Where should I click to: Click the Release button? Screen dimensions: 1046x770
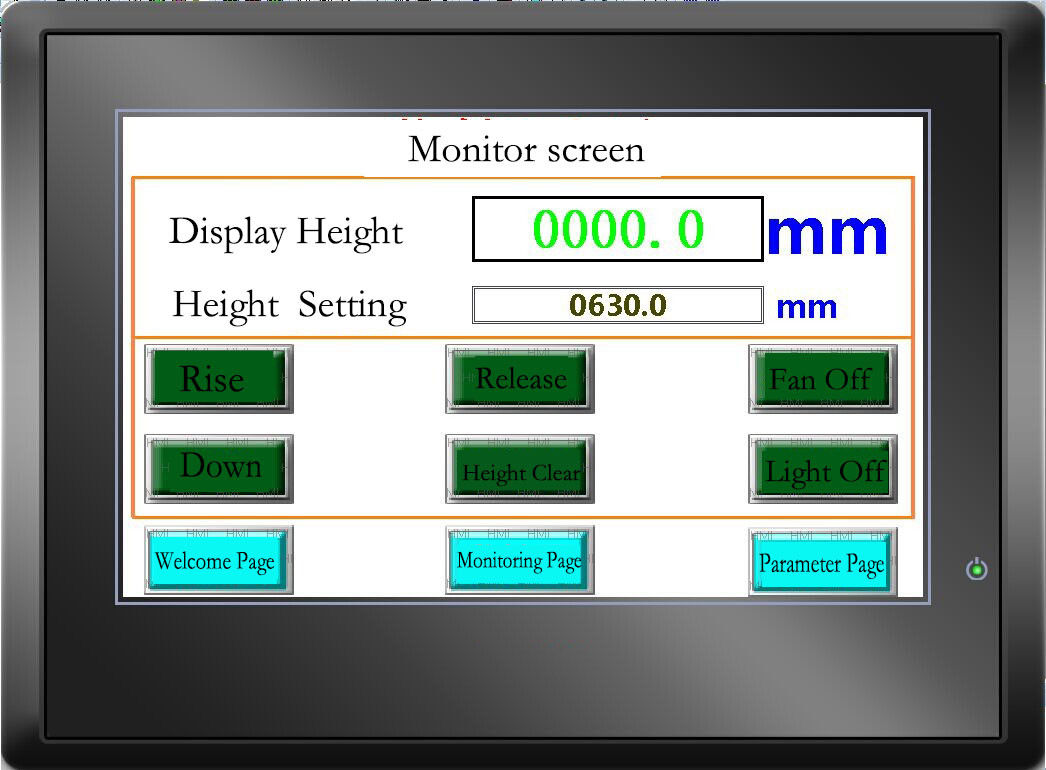[520, 379]
